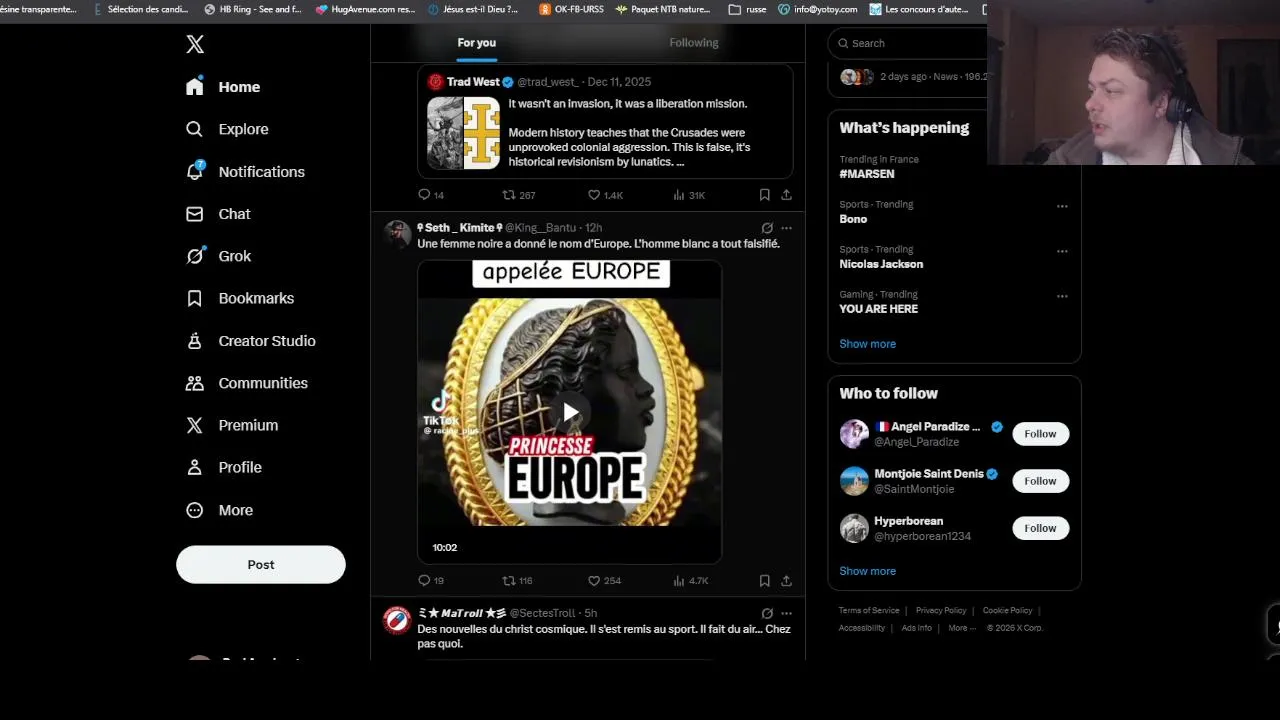Open Communities from the sidebar
The height and width of the screenshot is (720, 1280).
246,383
